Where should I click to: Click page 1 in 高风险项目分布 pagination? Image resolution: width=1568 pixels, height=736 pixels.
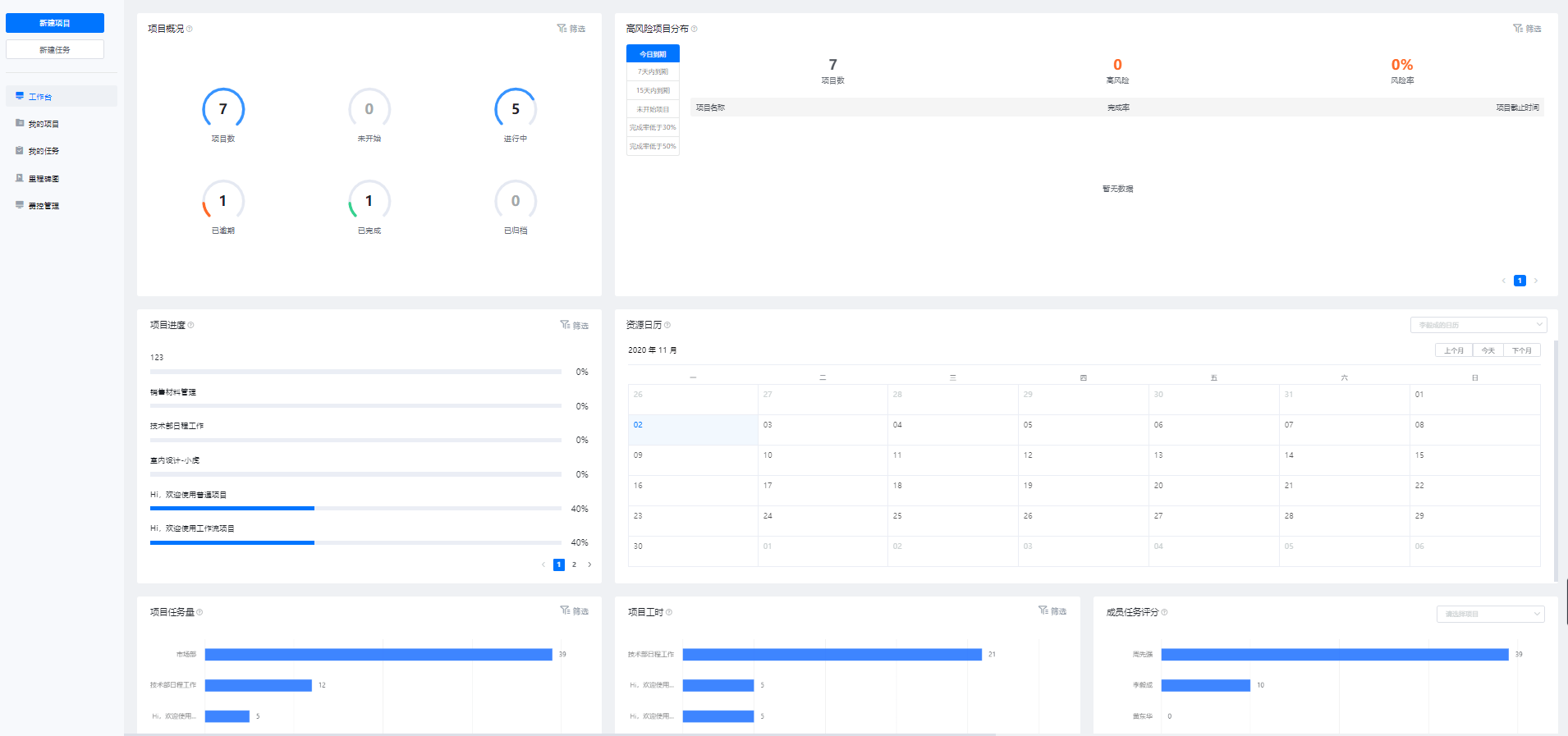1520,281
